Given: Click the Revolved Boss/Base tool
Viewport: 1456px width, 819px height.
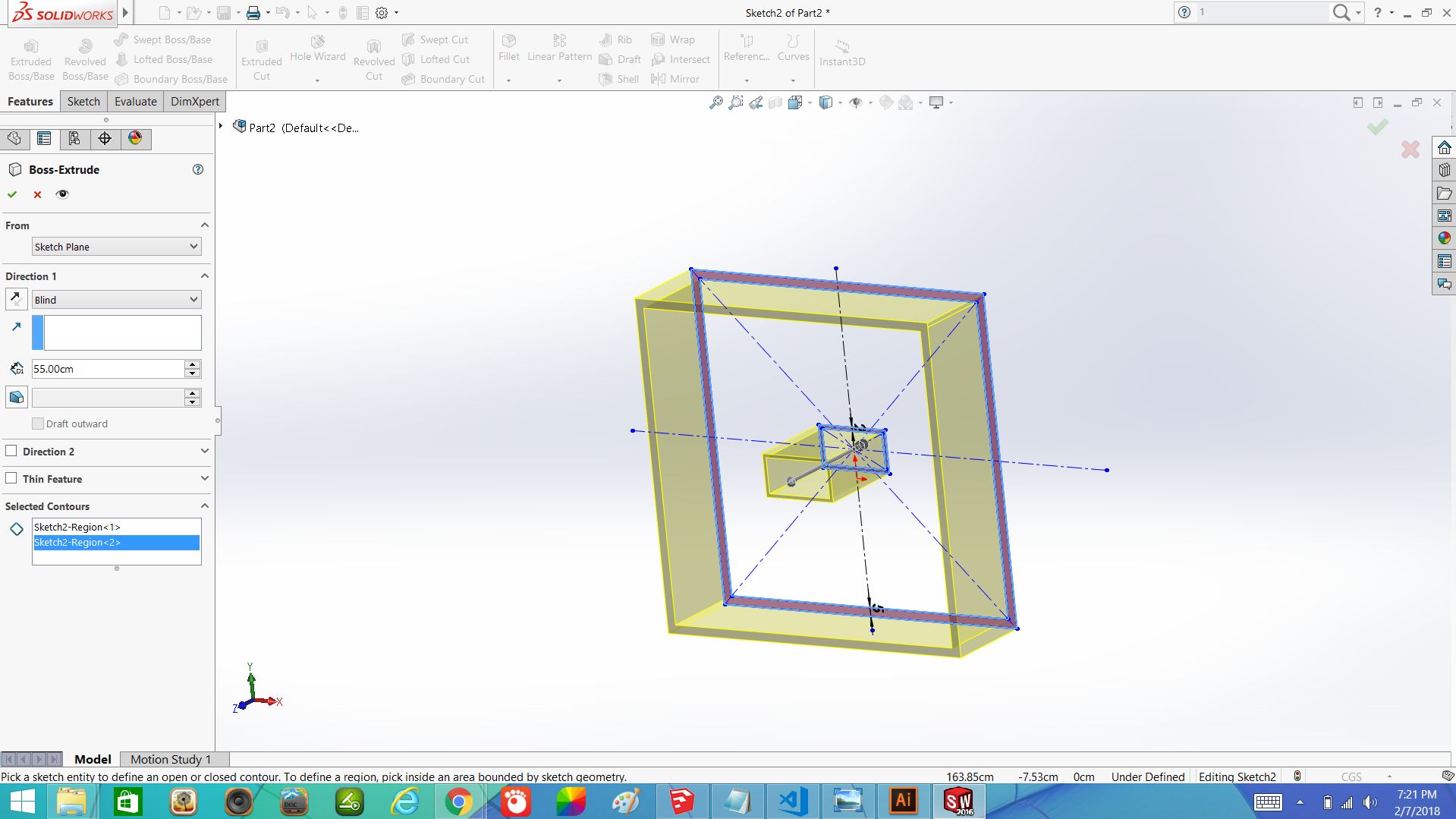Looking at the screenshot, I should point(85,60).
